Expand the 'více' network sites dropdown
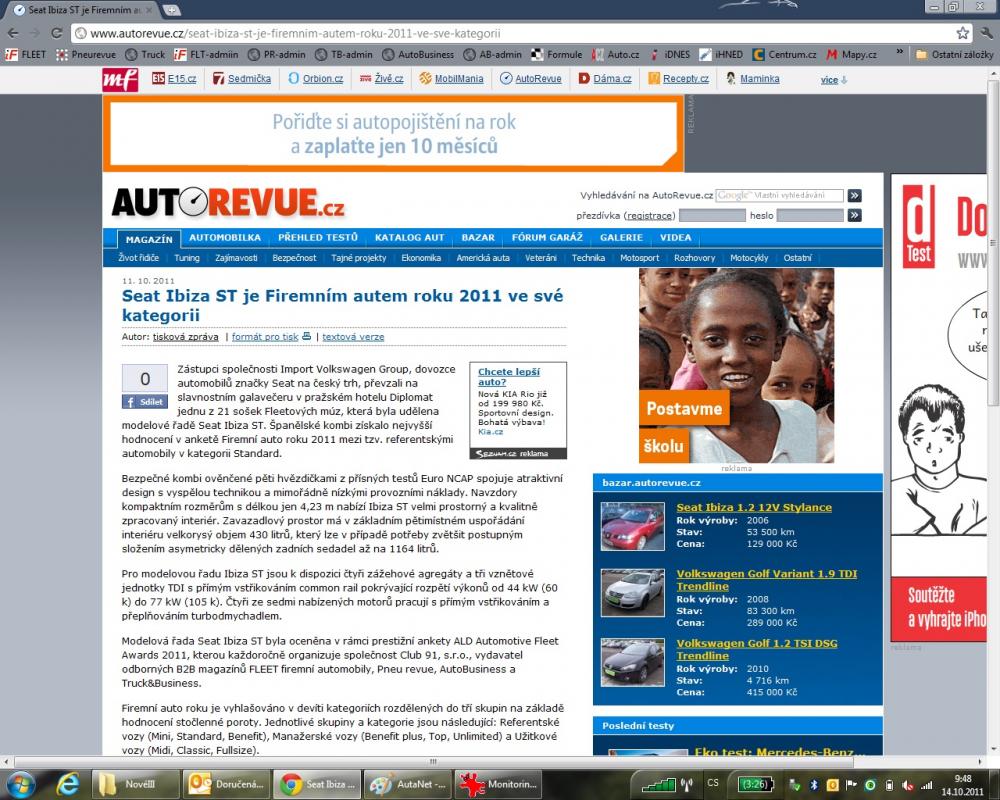Viewport: 1000px width, 800px height. coord(834,80)
